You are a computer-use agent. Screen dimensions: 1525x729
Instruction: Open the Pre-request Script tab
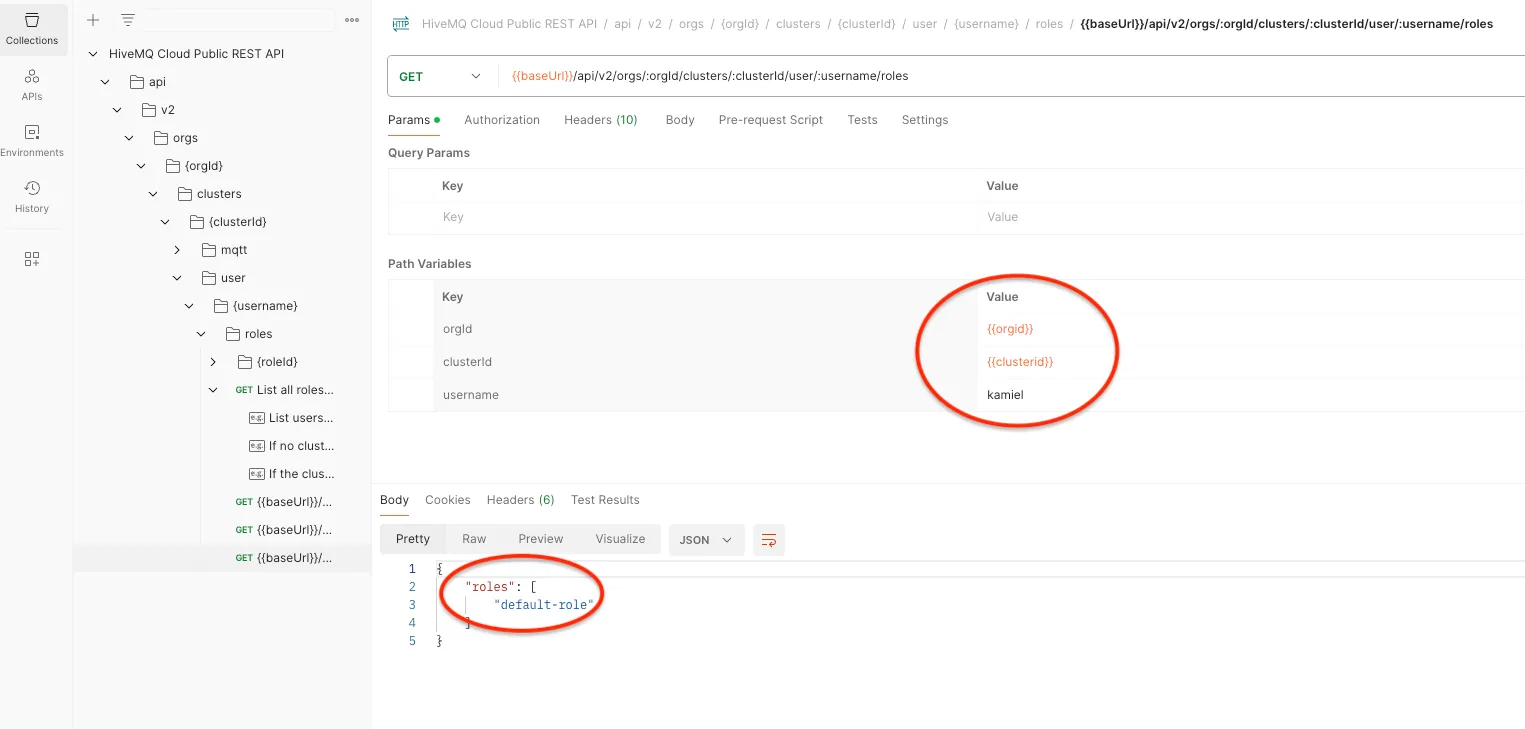771,120
